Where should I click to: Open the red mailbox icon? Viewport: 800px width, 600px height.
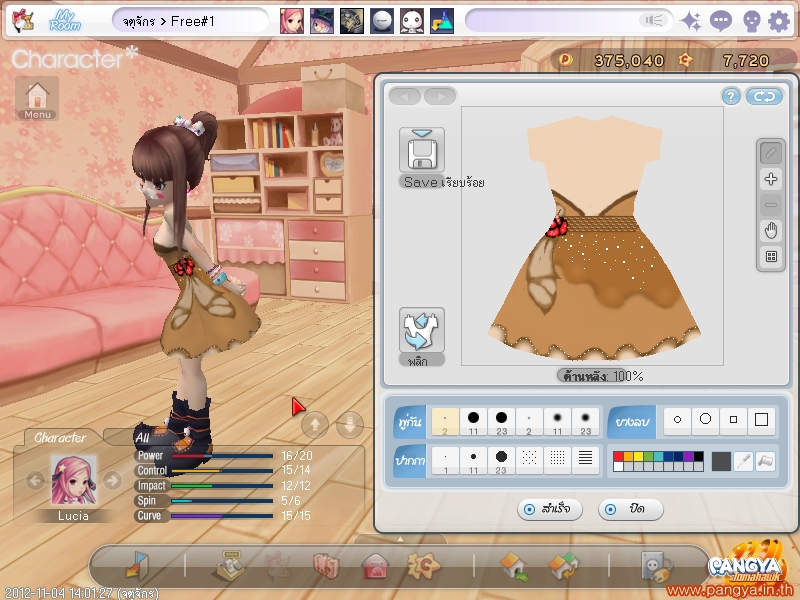(x=375, y=566)
